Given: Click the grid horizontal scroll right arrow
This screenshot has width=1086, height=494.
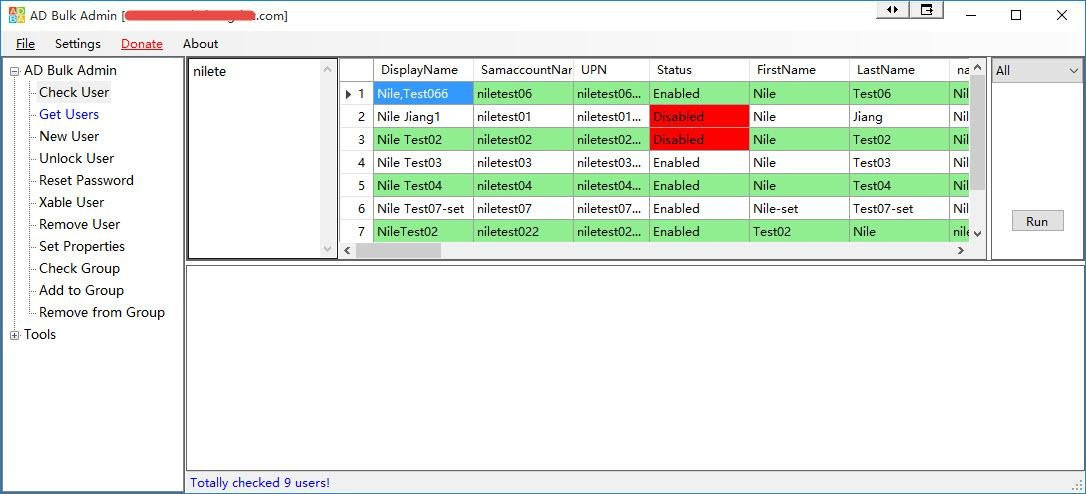Looking at the screenshot, I should click(961, 250).
